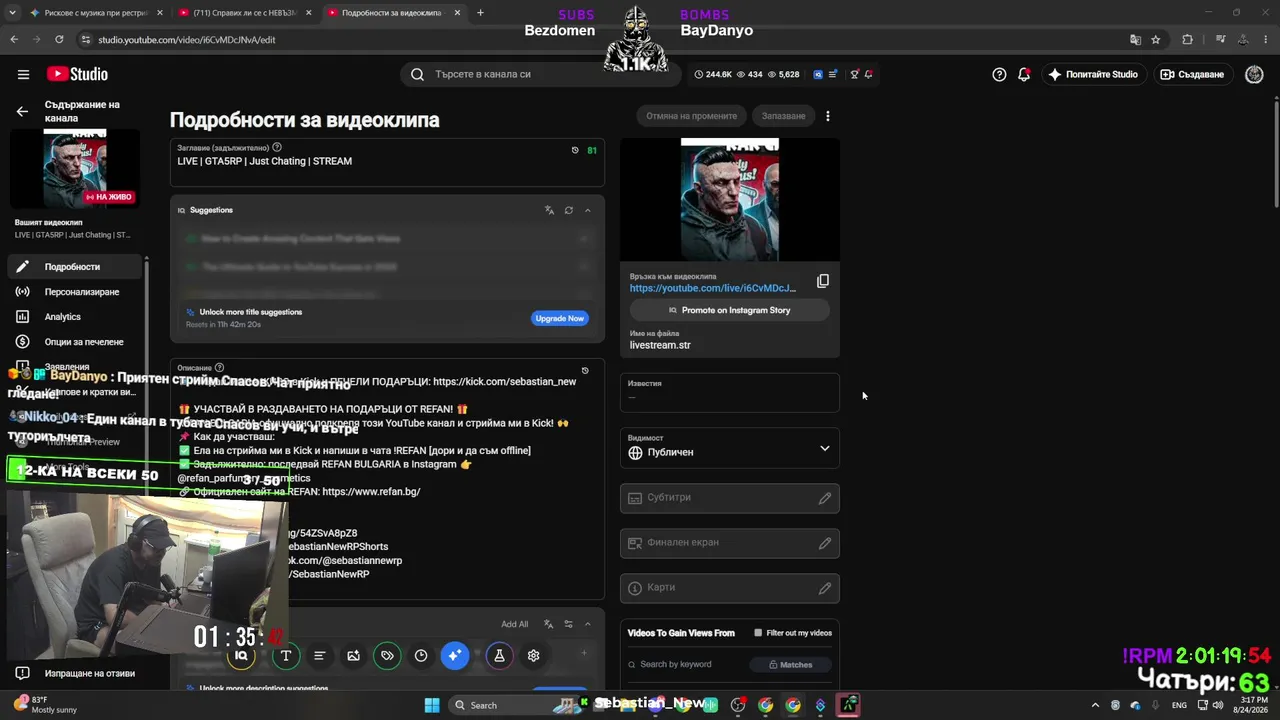Click the description lines tool in floating toolbar
Image resolution: width=1280 pixels, height=720 pixels.
(x=320, y=656)
